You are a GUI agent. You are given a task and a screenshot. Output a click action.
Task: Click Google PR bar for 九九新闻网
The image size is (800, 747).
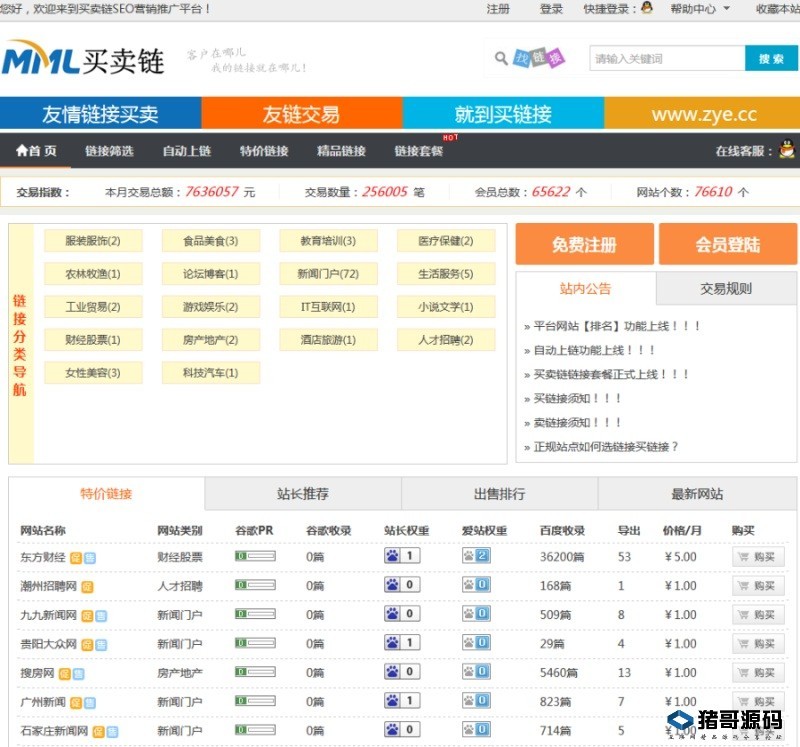[255, 614]
